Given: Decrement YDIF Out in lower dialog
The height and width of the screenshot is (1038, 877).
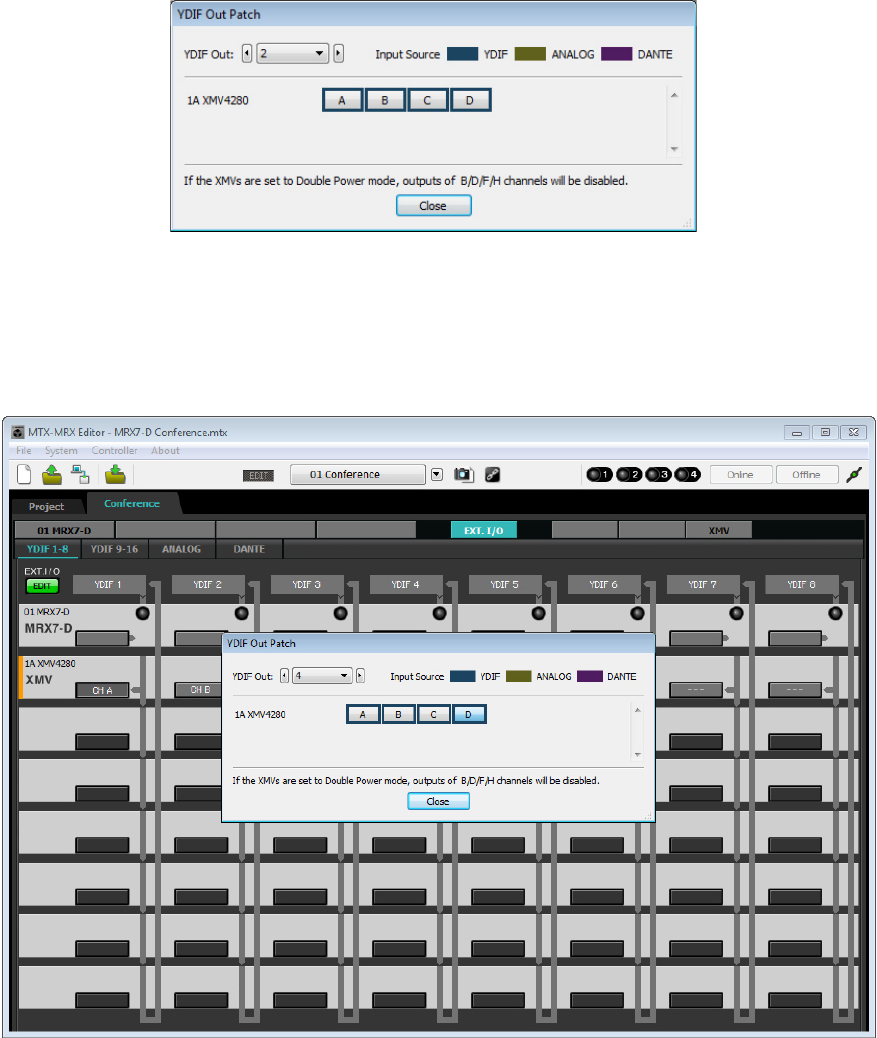Looking at the screenshot, I should [285, 676].
